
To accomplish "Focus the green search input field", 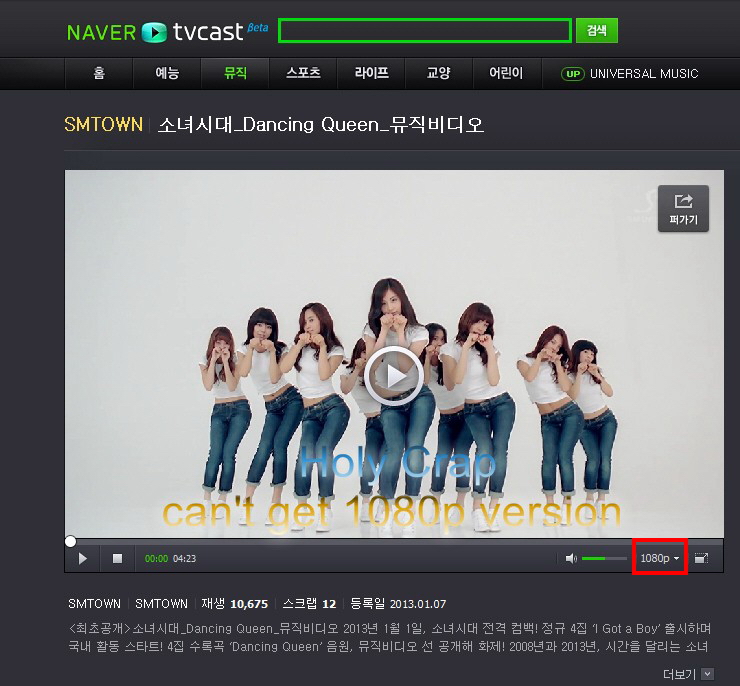I will point(425,31).
